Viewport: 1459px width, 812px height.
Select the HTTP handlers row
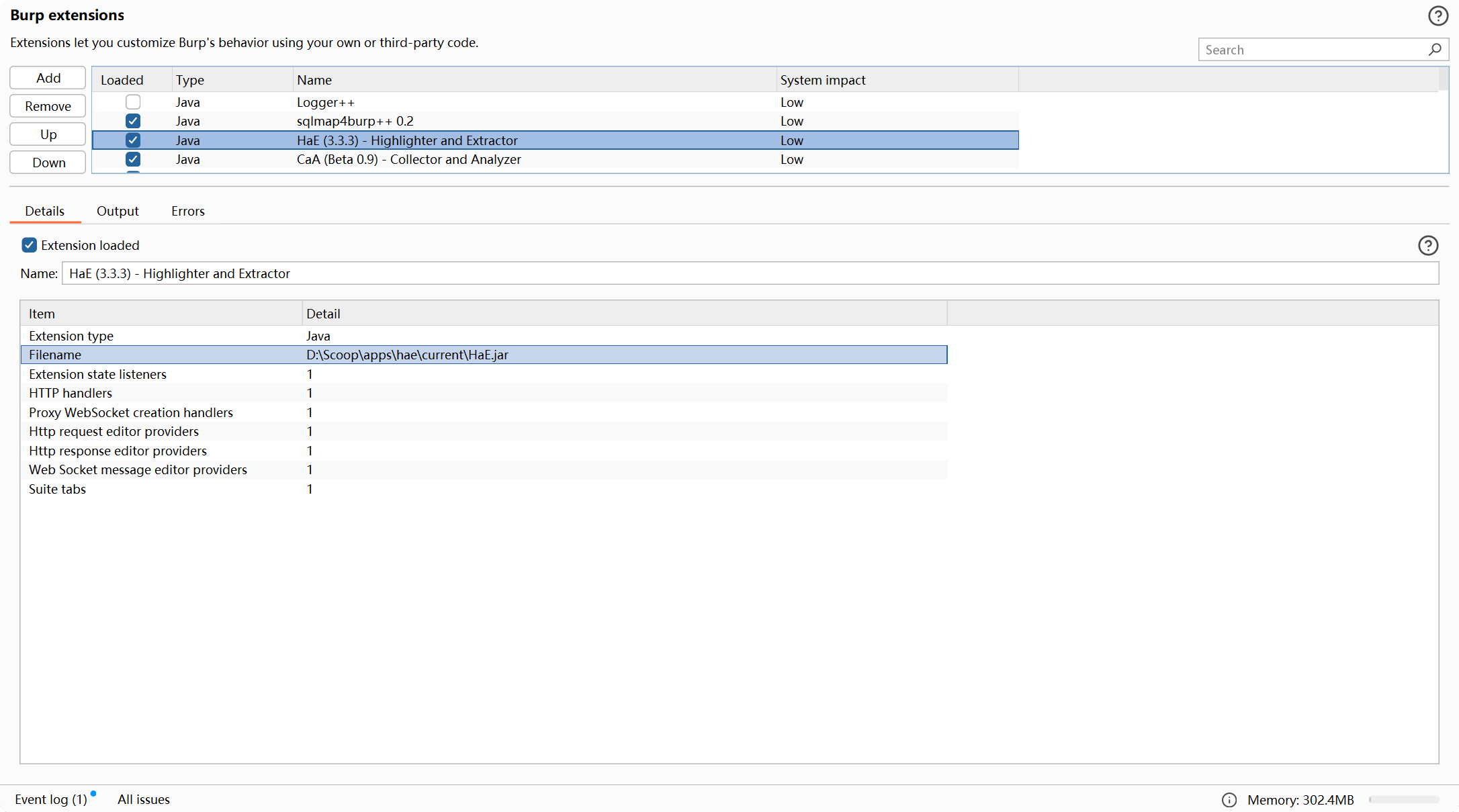484,393
